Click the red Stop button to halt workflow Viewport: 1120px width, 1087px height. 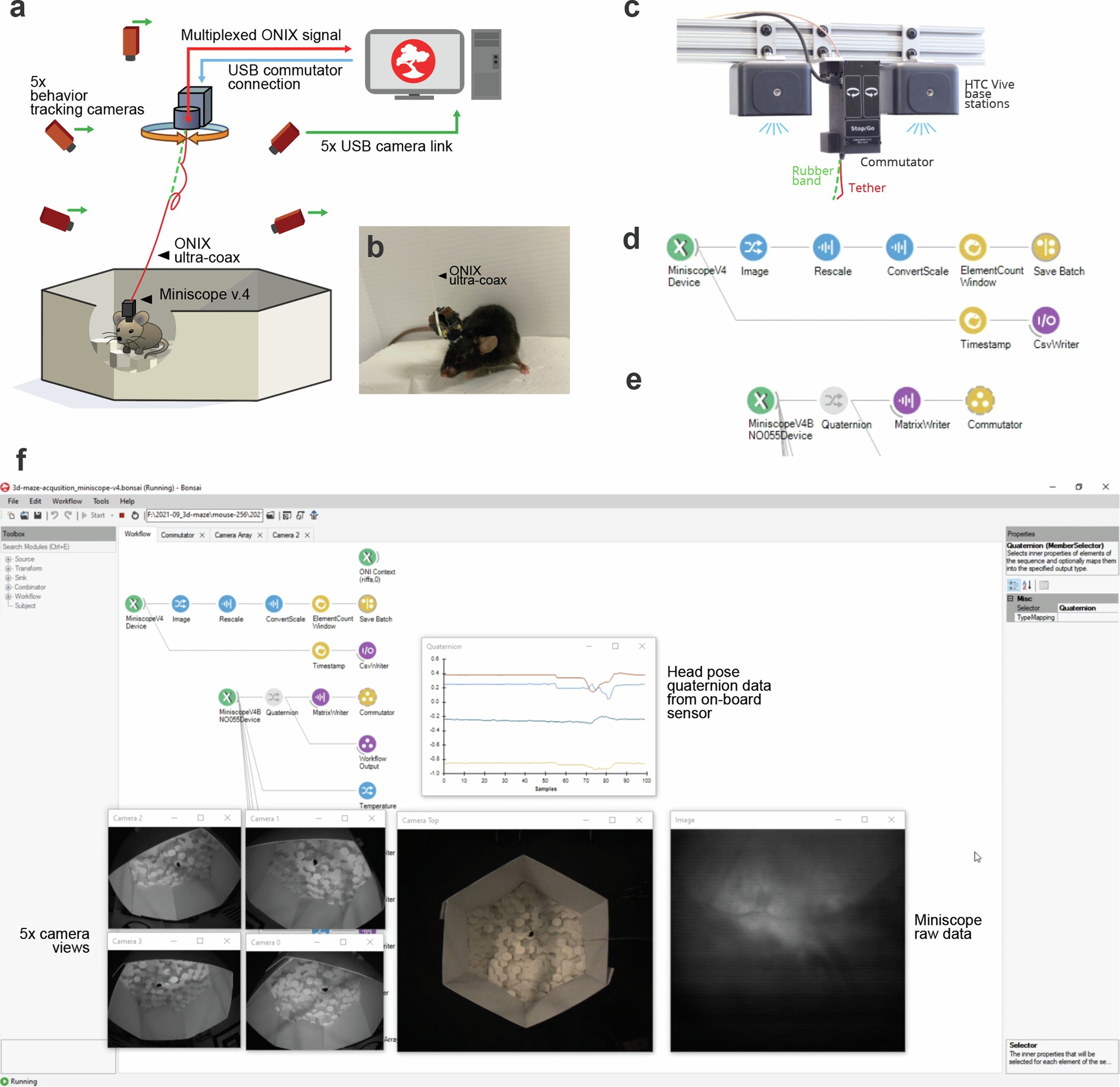tap(122, 515)
